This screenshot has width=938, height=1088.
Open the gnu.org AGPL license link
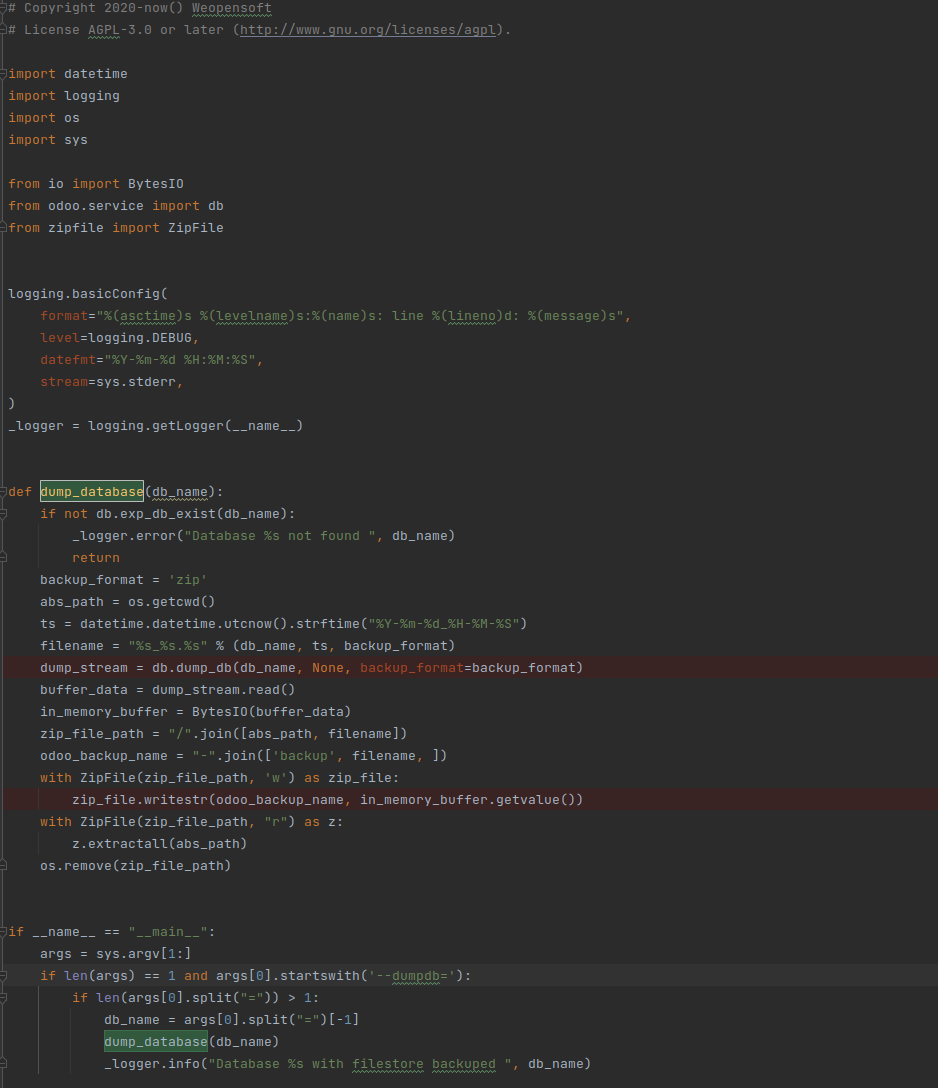pyautogui.click(x=368, y=30)
